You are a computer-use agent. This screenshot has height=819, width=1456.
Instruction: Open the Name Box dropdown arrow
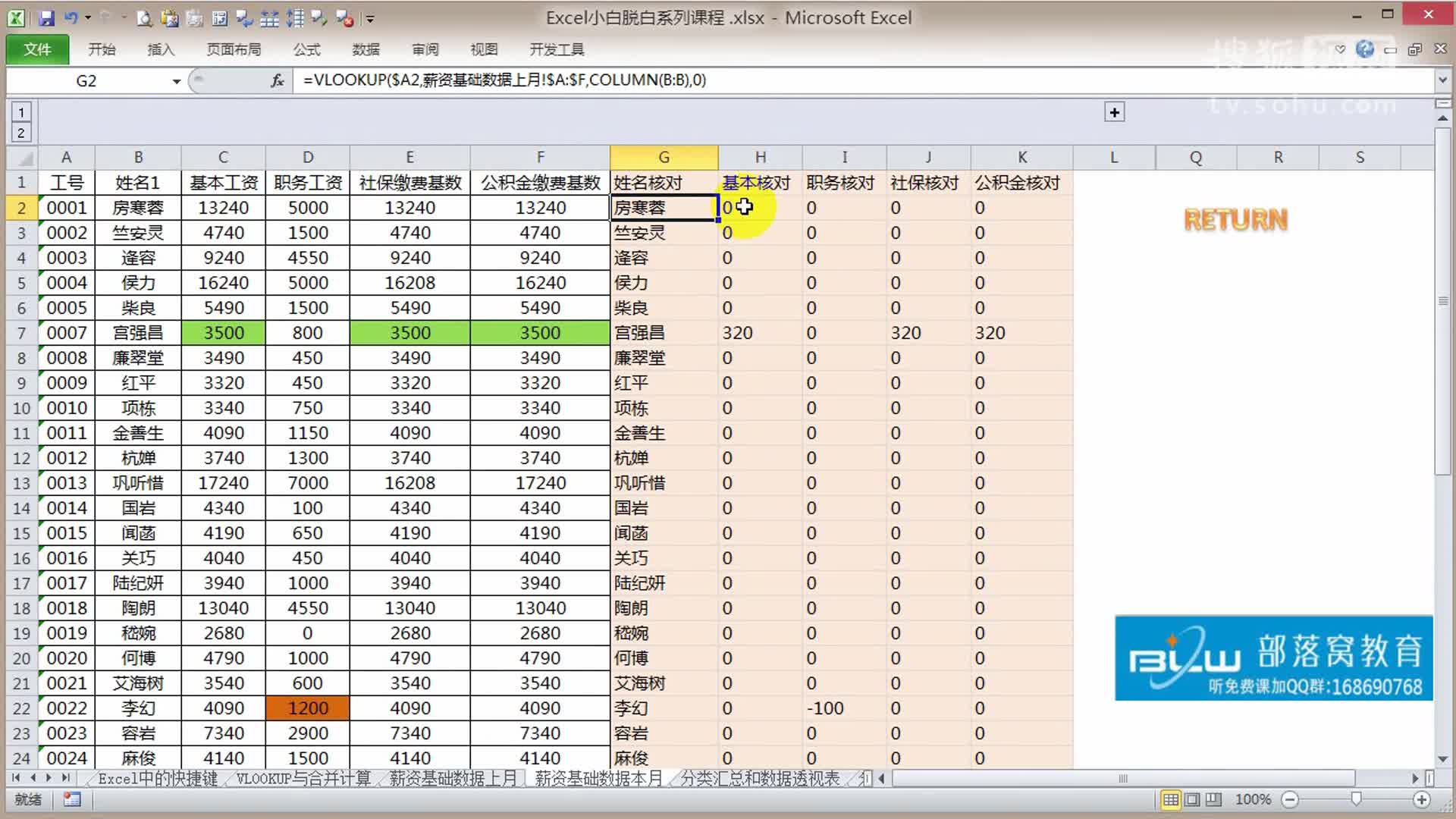(x=177, y=81)
